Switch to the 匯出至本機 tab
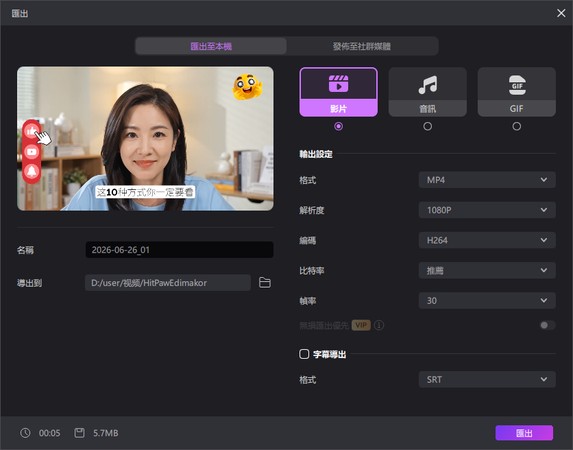 pyautogui.click(x=211, y=46)
